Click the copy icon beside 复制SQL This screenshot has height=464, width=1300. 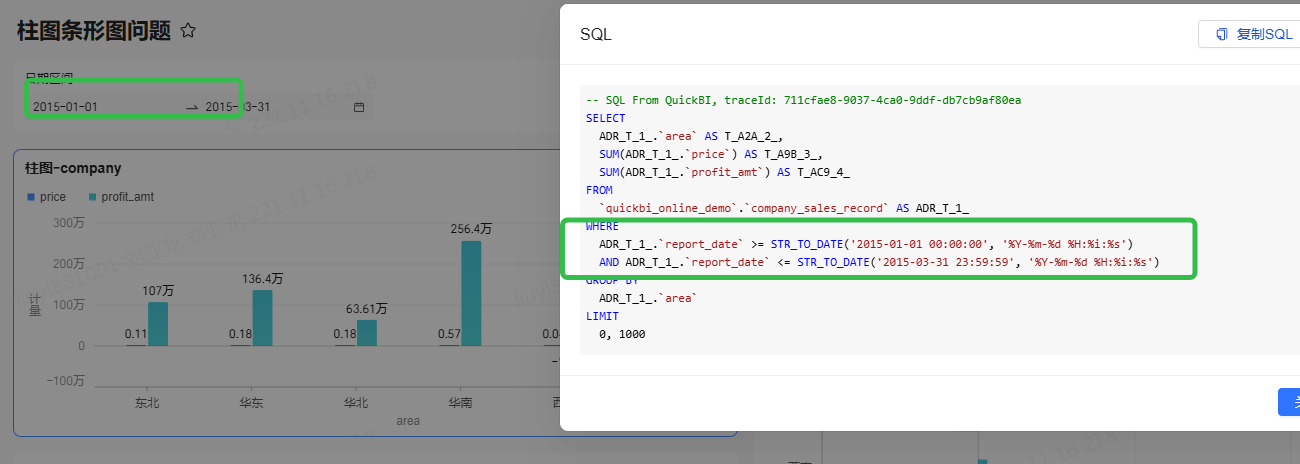1221,34
